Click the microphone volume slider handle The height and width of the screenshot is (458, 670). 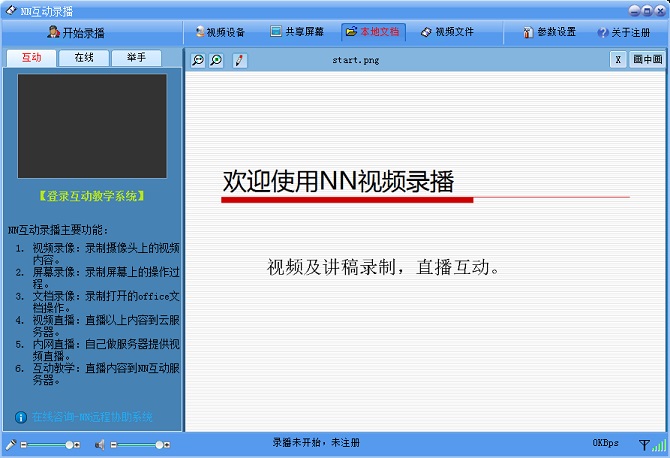point(69,445)
